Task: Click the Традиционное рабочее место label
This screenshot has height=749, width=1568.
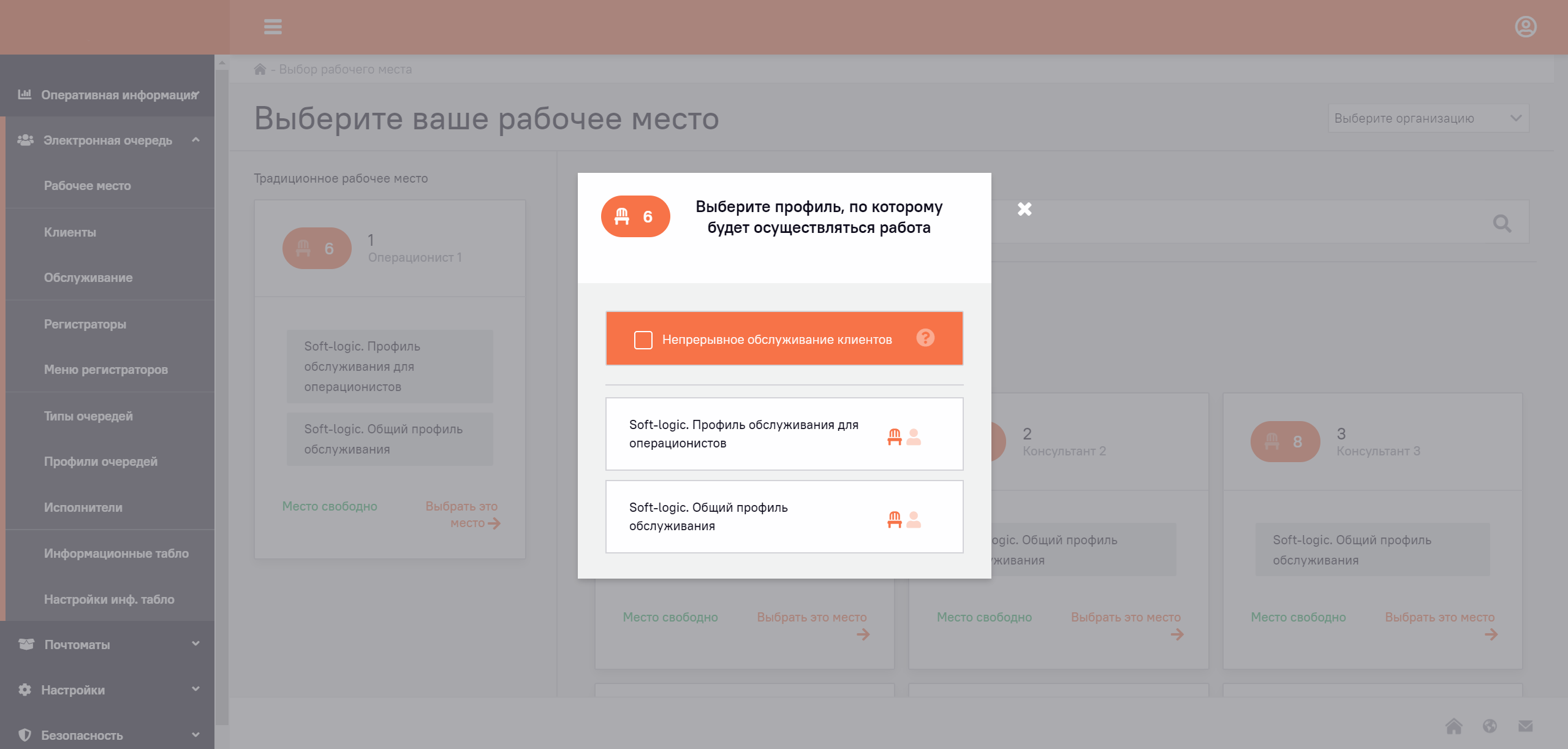Action: tap(341, 178)
